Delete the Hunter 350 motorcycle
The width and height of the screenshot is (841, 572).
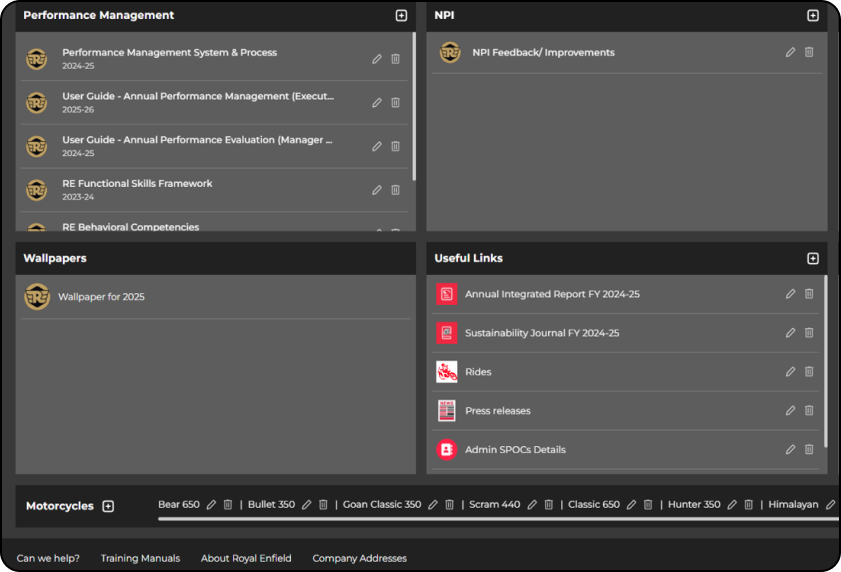[749, 505]
